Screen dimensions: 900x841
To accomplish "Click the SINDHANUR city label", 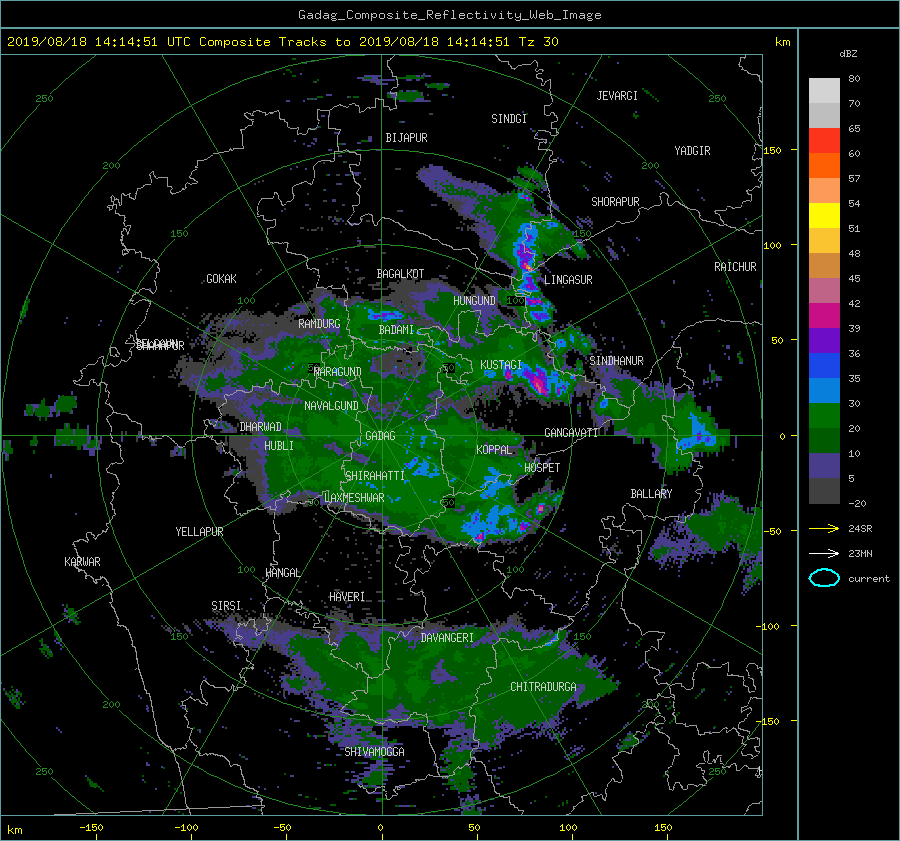I will coord(616,361).
